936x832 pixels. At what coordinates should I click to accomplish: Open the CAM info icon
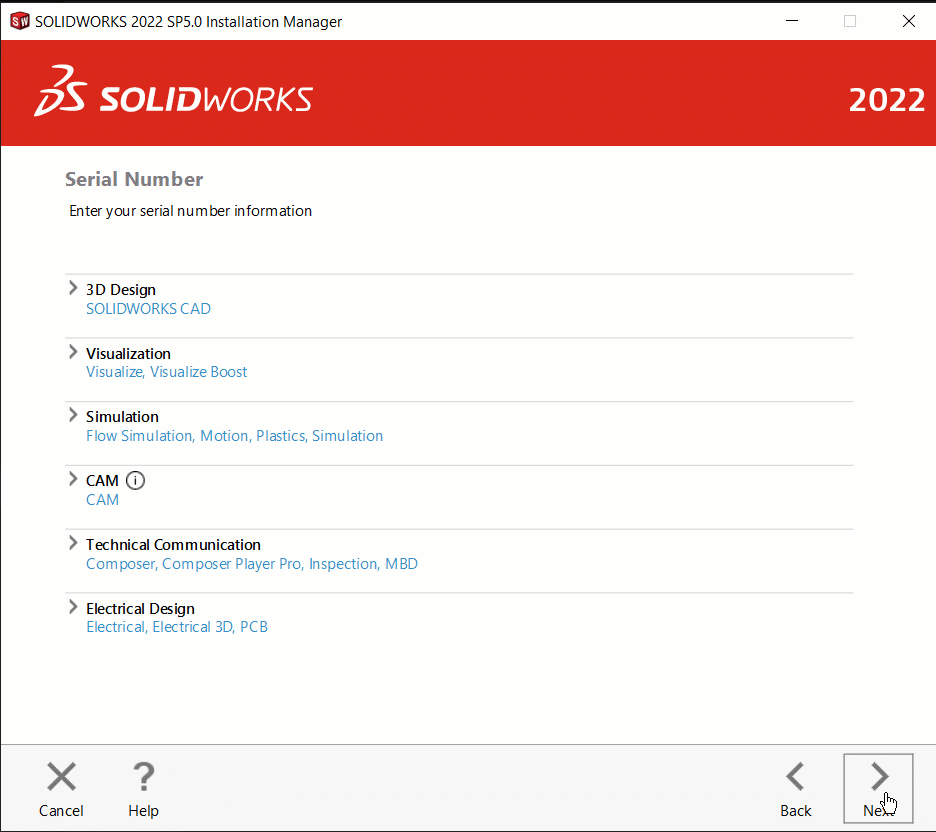coord(136,480)
